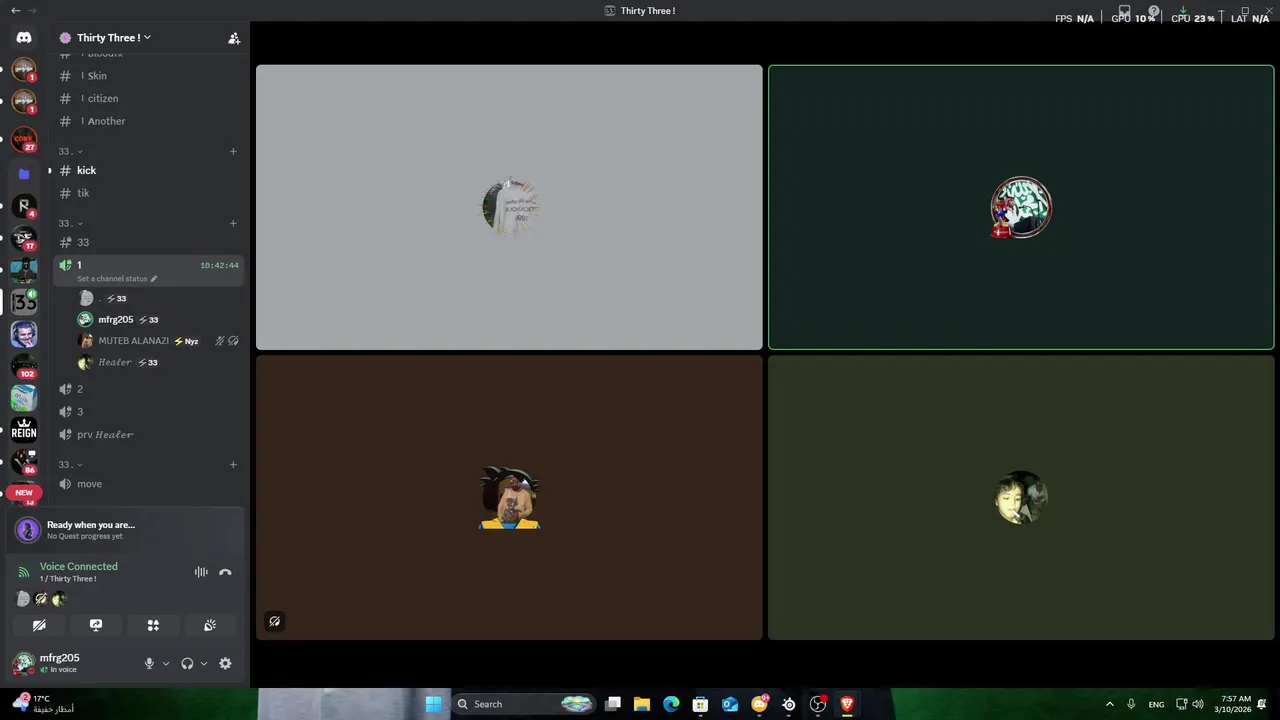Open server icon with badge 4

point(24,206)
